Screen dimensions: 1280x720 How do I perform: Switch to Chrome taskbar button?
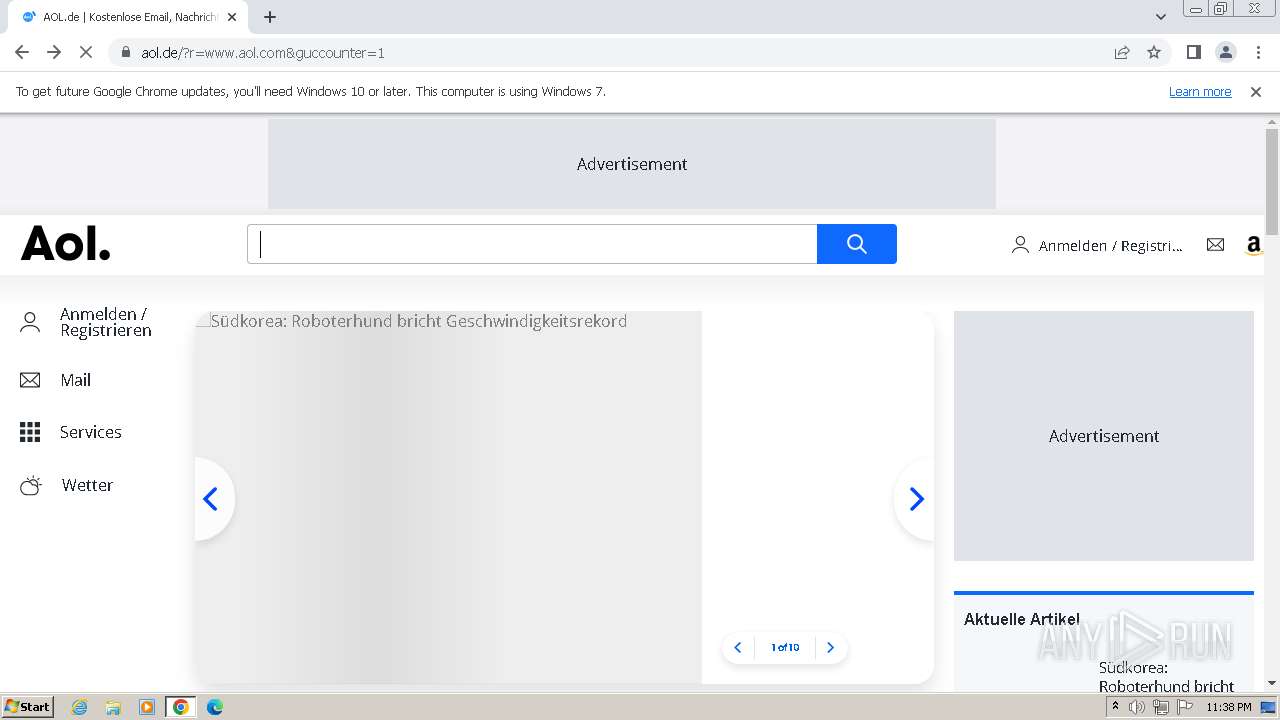[x=181, y=707]
